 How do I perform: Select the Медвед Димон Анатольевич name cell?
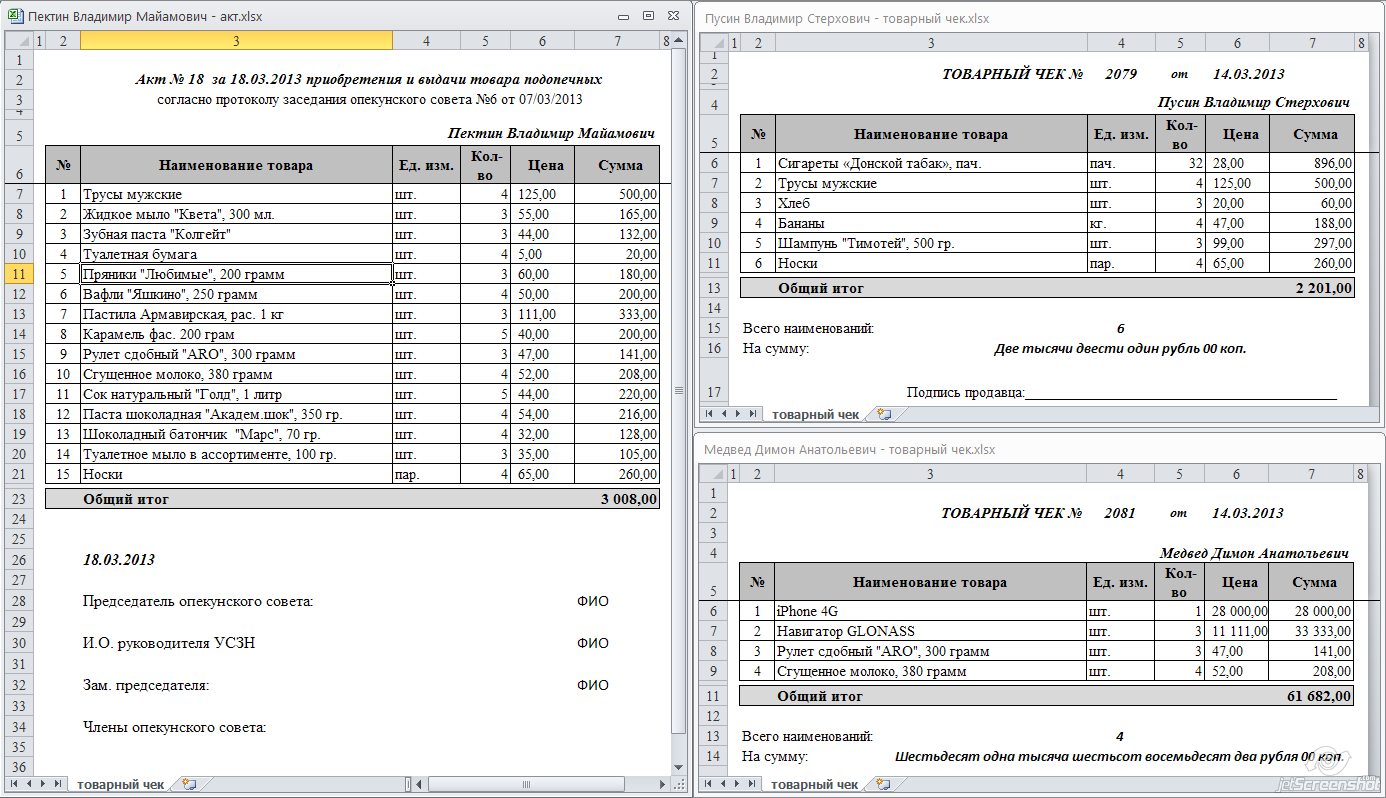[x=1254, y=553]
